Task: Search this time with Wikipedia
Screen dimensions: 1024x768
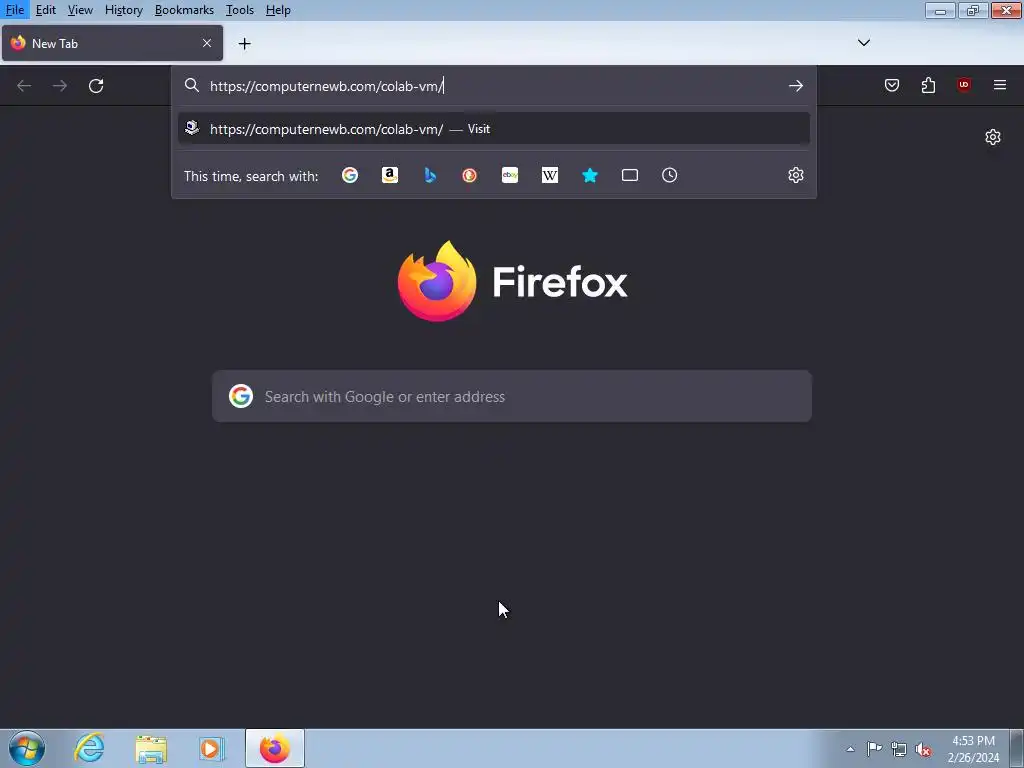Action: coord(550,175)
